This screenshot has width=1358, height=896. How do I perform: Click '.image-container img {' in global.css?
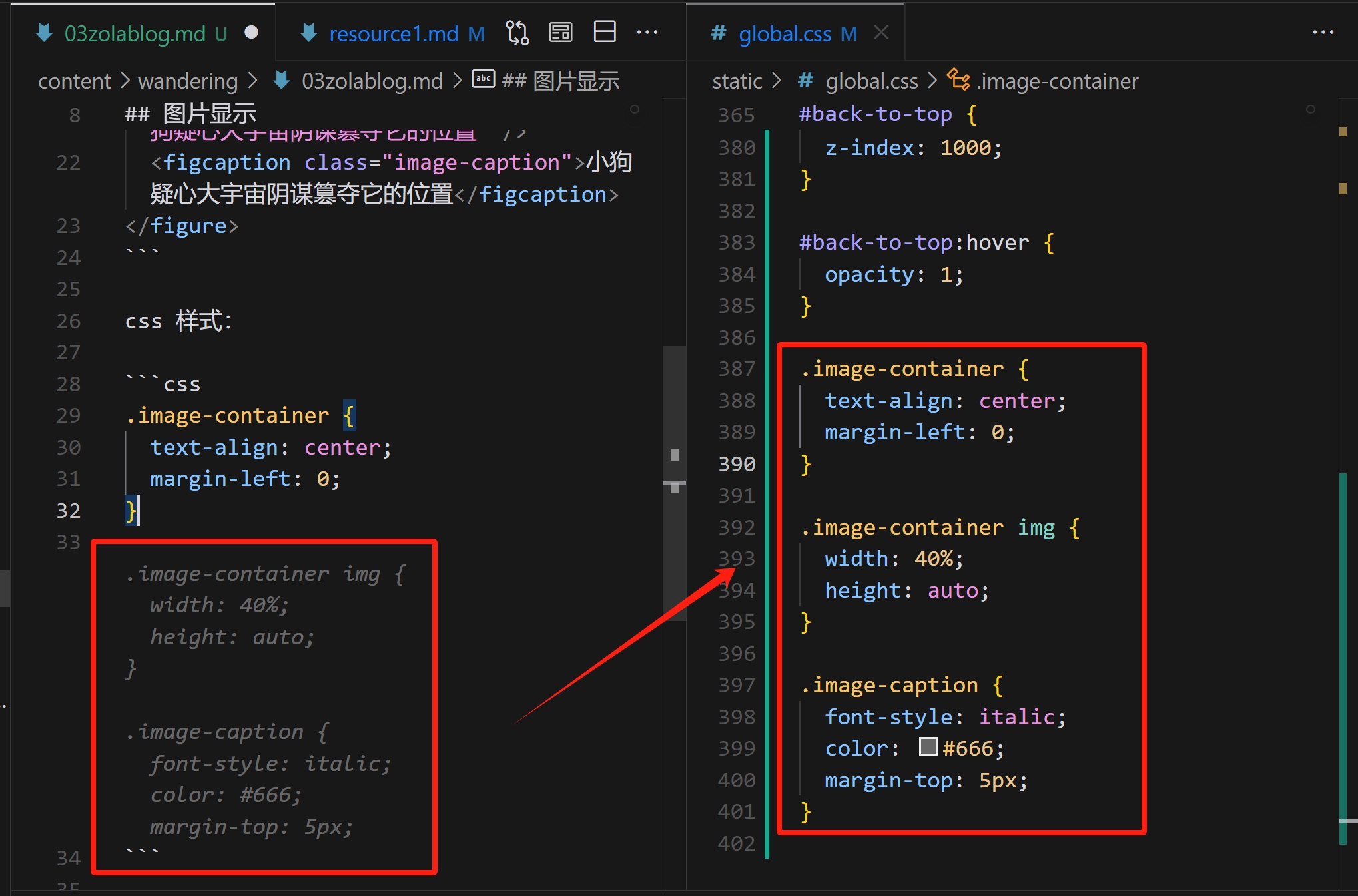[x=940, y=527]
